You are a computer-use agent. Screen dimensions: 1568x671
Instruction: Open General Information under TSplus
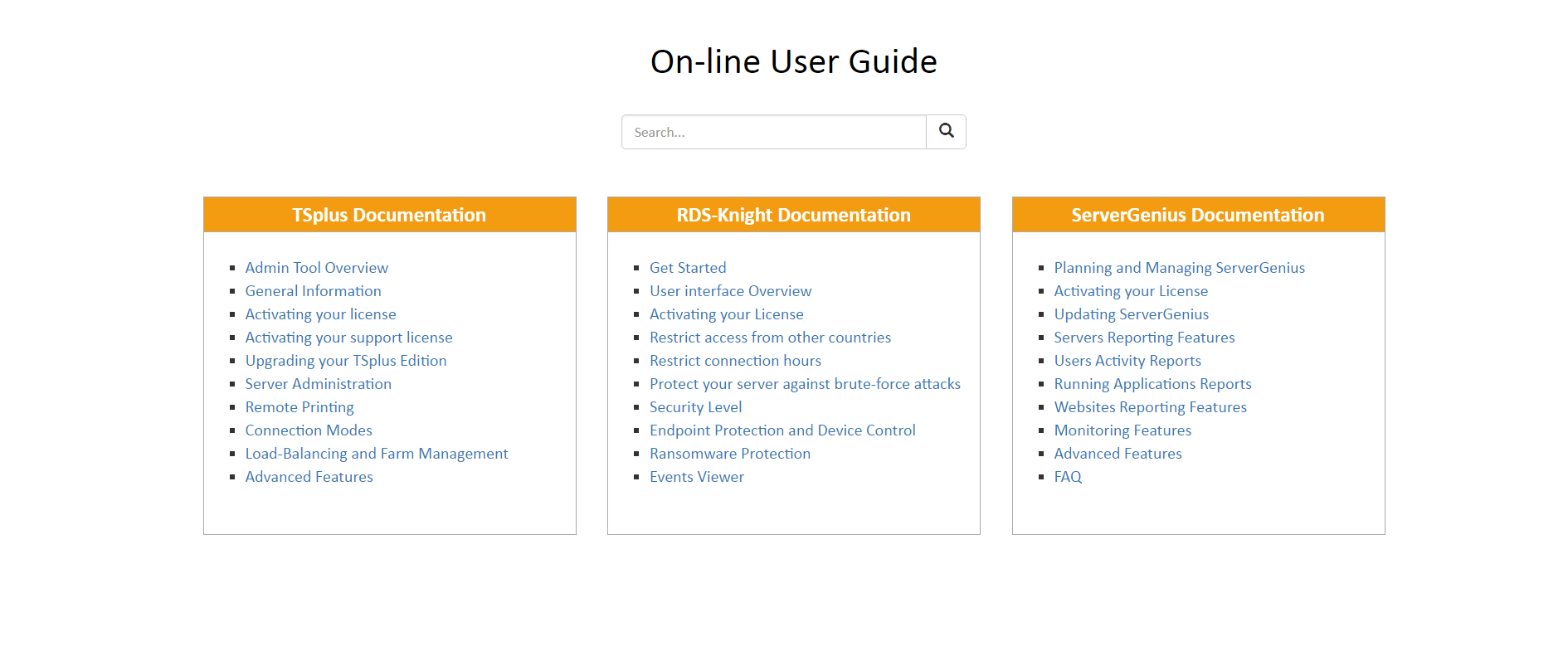pos(314,291)
